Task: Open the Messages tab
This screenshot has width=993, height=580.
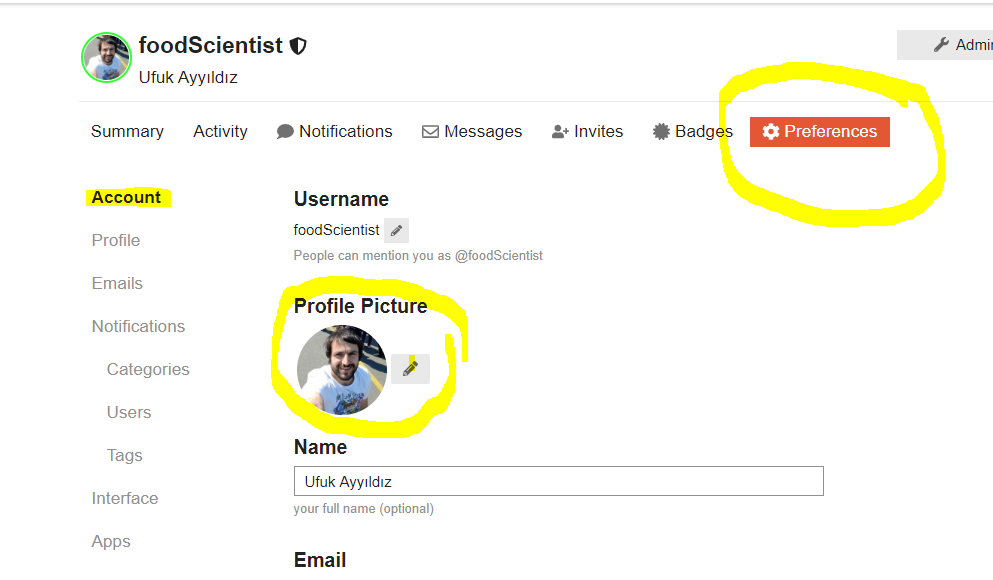Action: [x=472, y=132]
